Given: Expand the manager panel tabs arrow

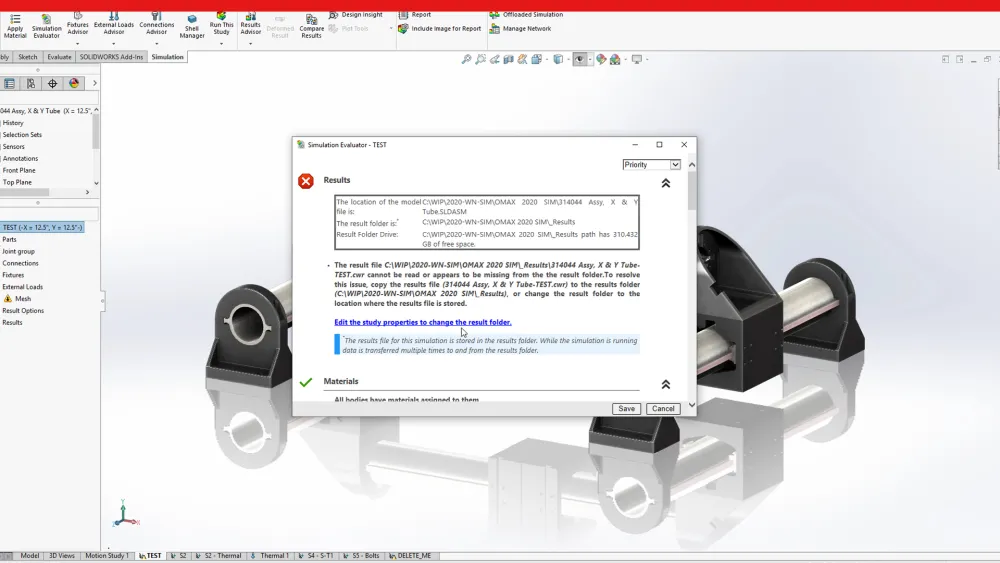Looking at the screenshot, I should point(94,84).
